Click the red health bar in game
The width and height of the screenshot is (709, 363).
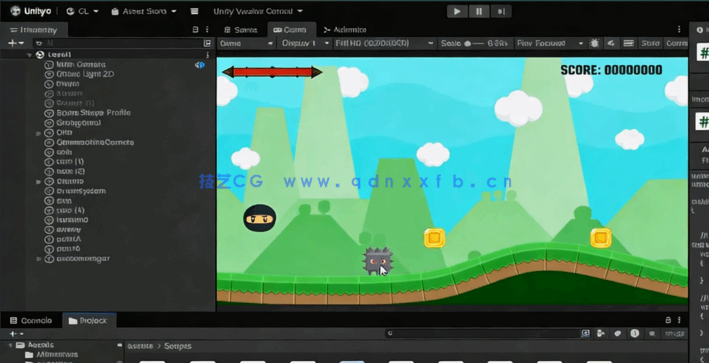point(272,72)
